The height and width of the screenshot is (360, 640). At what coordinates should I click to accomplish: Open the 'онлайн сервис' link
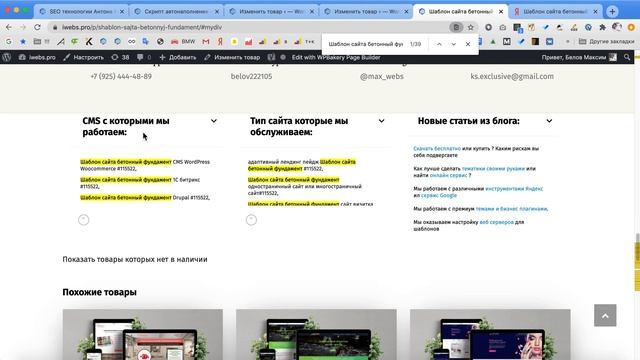448,175
